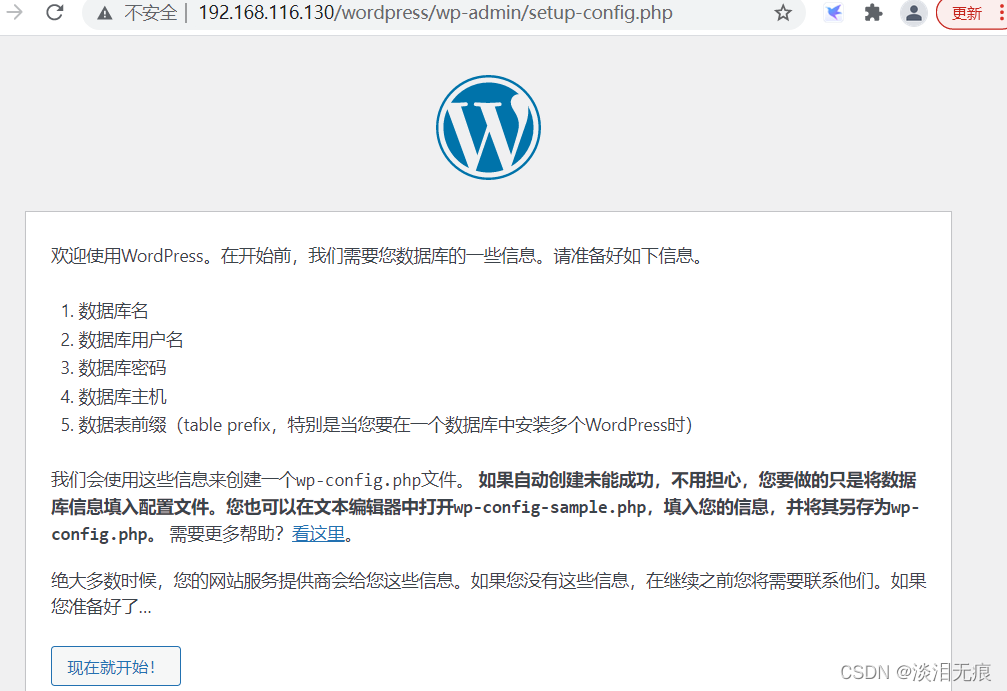Click the 数据表前缀 table prefix list item

pyautogui.click(x=385, y=425)
